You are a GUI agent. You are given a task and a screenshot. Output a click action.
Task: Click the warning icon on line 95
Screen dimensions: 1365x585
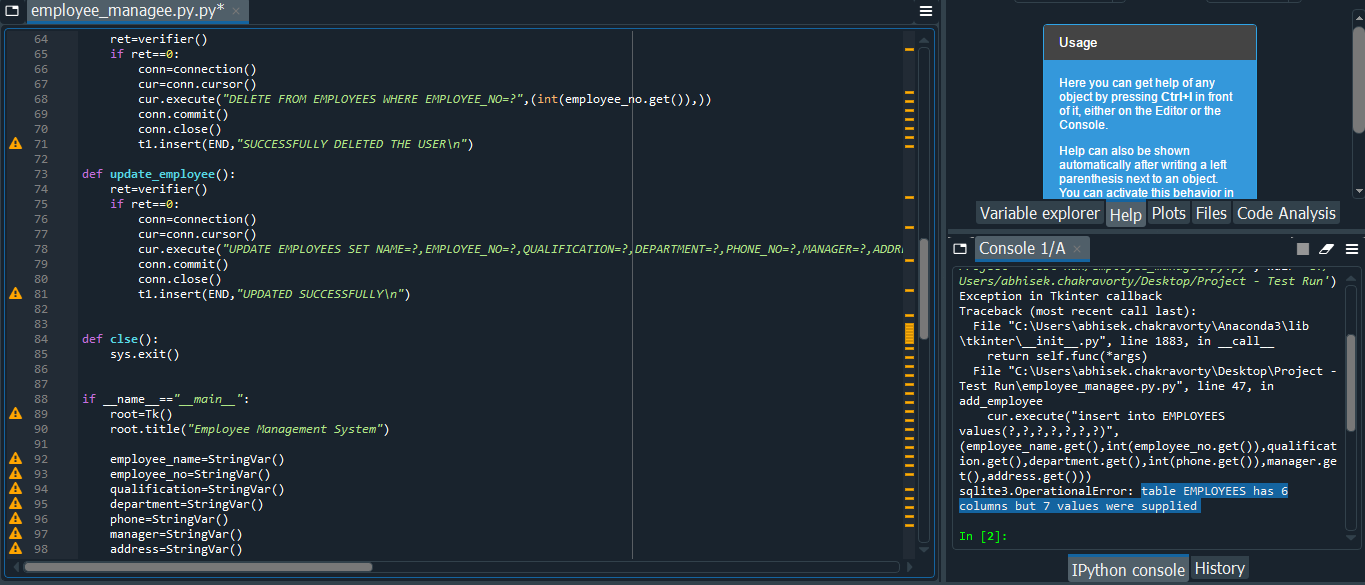[x=15, y=504]
